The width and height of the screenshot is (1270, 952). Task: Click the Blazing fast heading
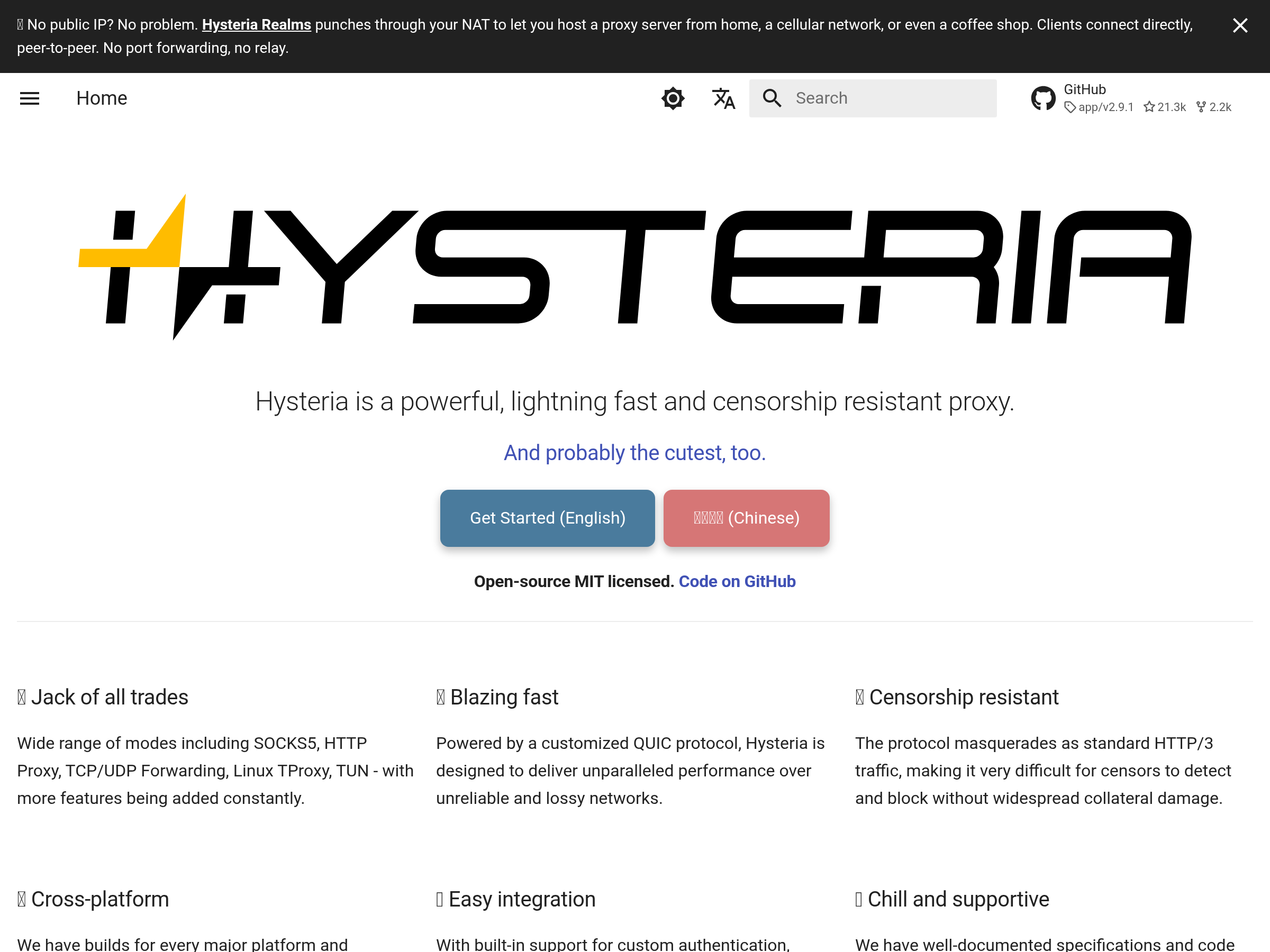(x=497, y=697)
